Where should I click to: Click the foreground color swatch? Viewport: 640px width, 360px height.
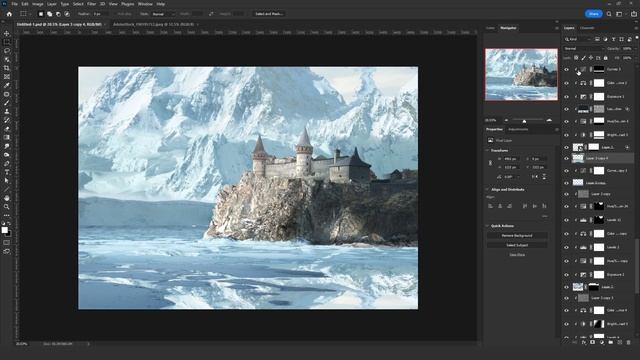4,231
